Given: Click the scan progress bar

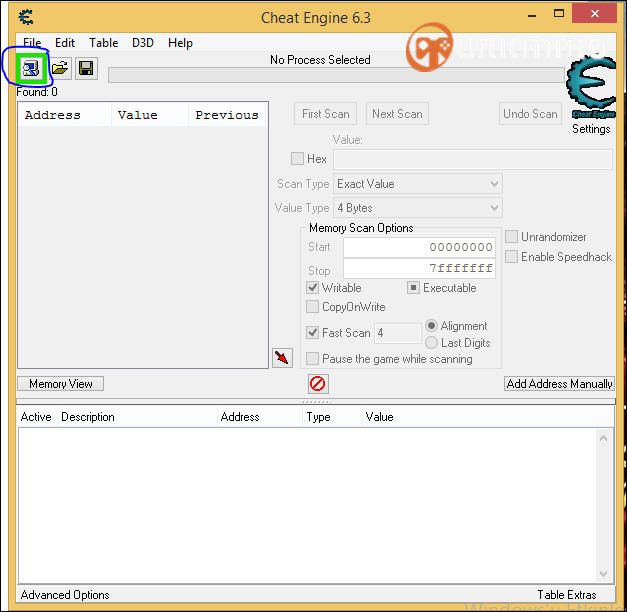Looking at the screenshot, I should [336, 75].
